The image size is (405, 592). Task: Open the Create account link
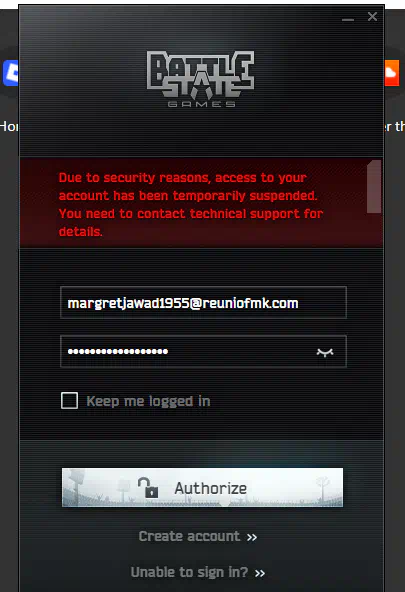[189, 536]
